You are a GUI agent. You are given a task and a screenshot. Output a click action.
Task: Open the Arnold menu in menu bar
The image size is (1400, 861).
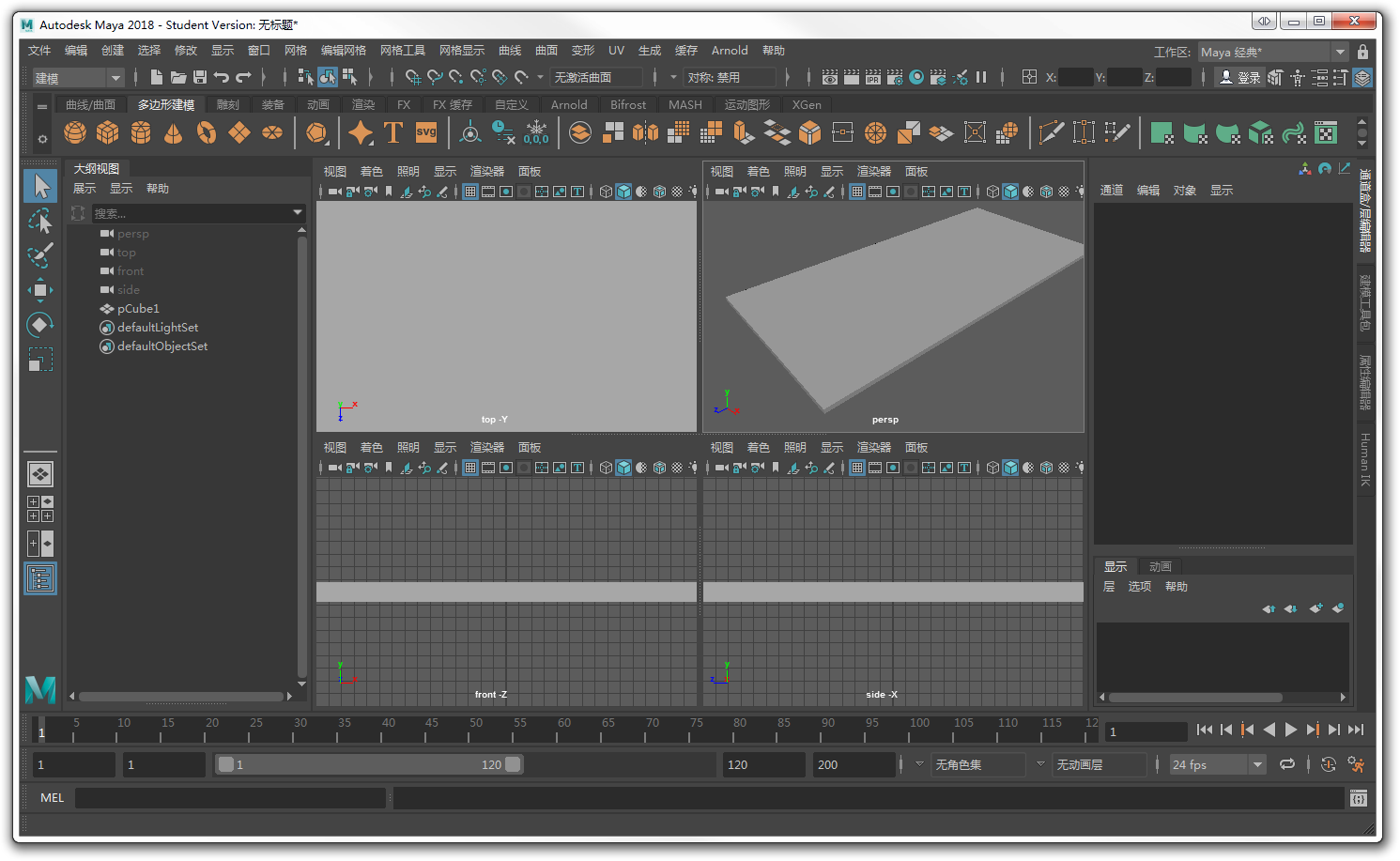(x=730, y=51)
